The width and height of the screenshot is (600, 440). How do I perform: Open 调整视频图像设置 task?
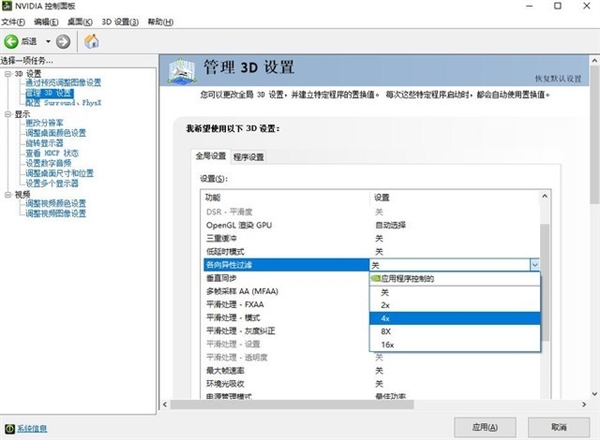(55, 213)
